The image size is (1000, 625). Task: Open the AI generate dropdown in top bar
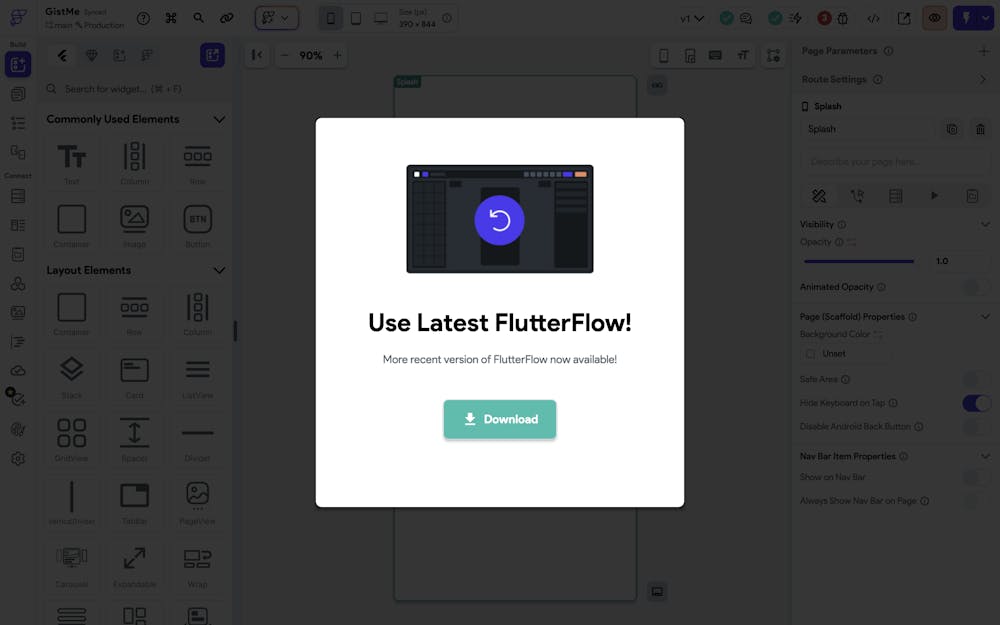276,18
